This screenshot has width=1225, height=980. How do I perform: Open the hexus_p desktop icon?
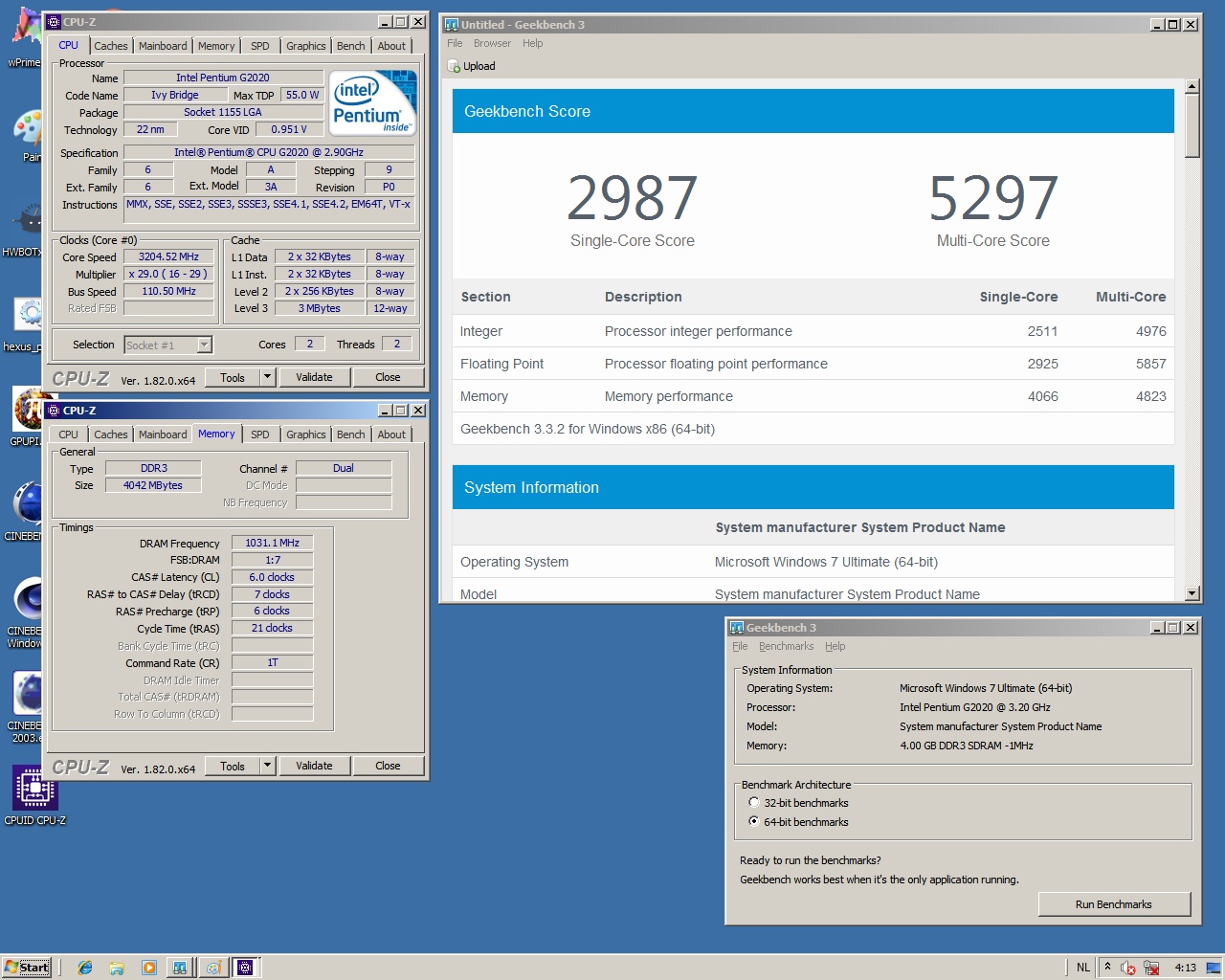click(24, 323)
